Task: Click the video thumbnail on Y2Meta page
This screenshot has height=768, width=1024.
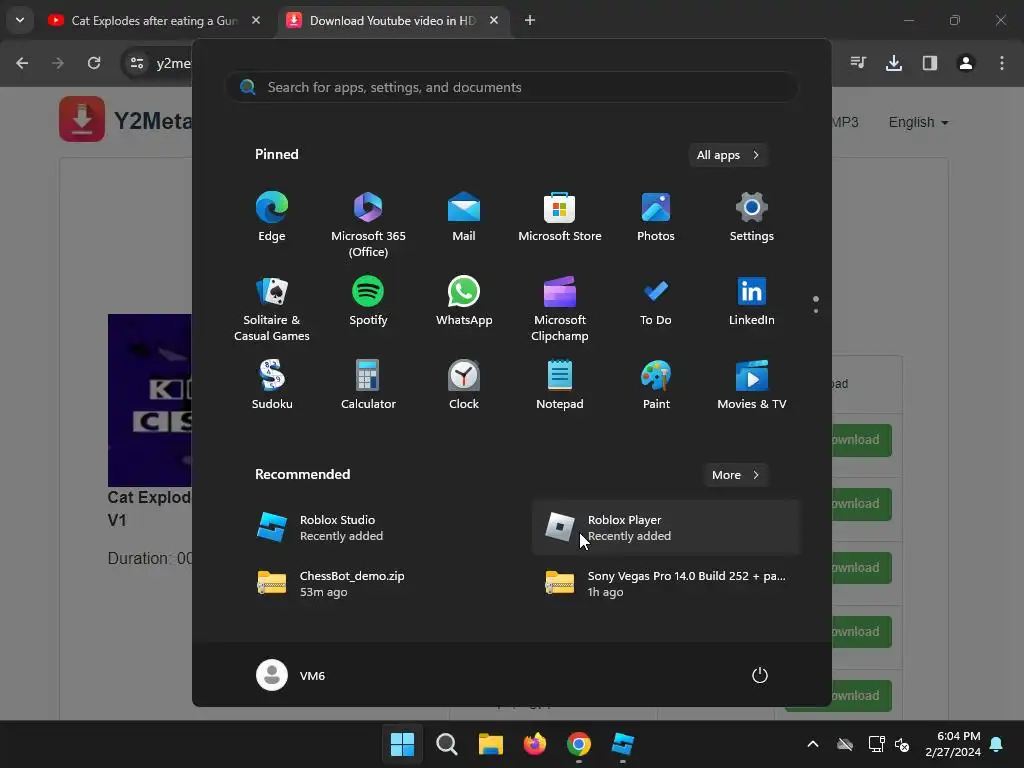Action: click(x=150, y=400)
